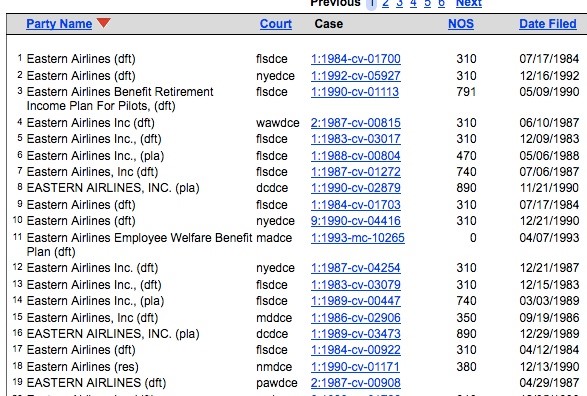Sort results by Party Name column
The image size is (587, 396).
click(59, 24)
